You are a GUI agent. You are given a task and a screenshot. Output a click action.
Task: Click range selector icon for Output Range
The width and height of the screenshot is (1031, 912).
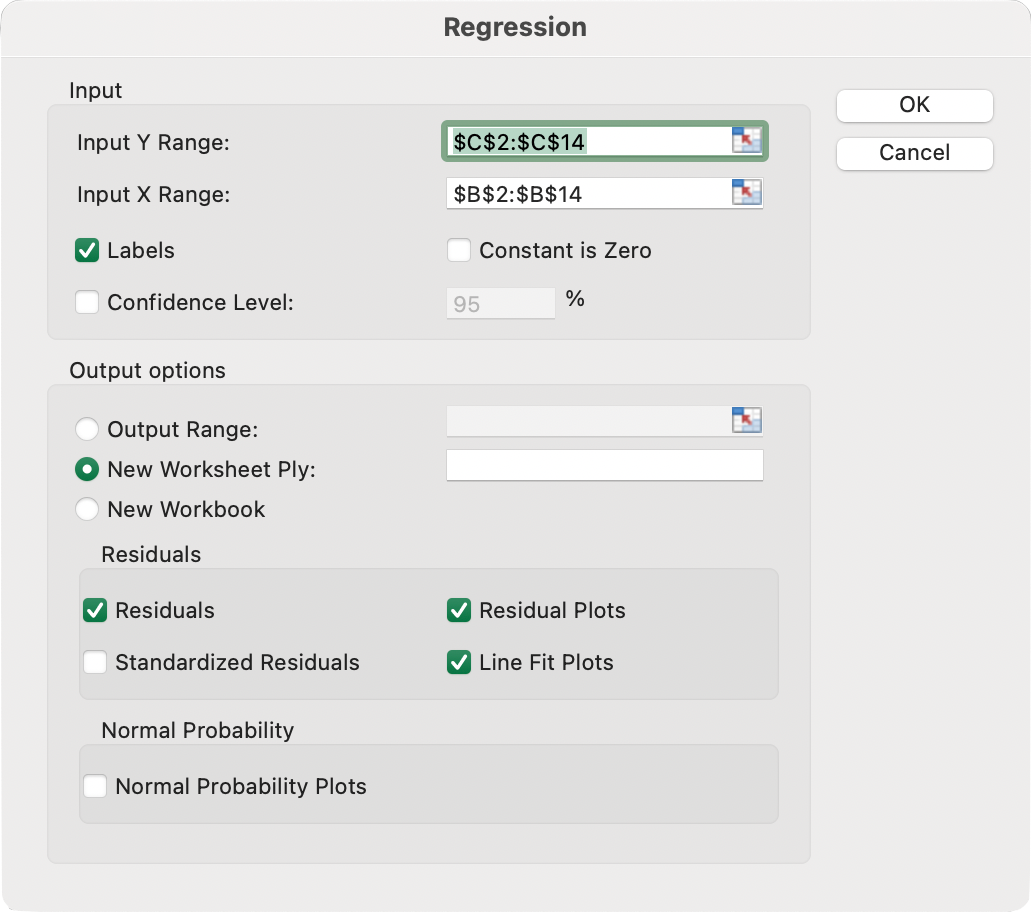tap(746, 421)
